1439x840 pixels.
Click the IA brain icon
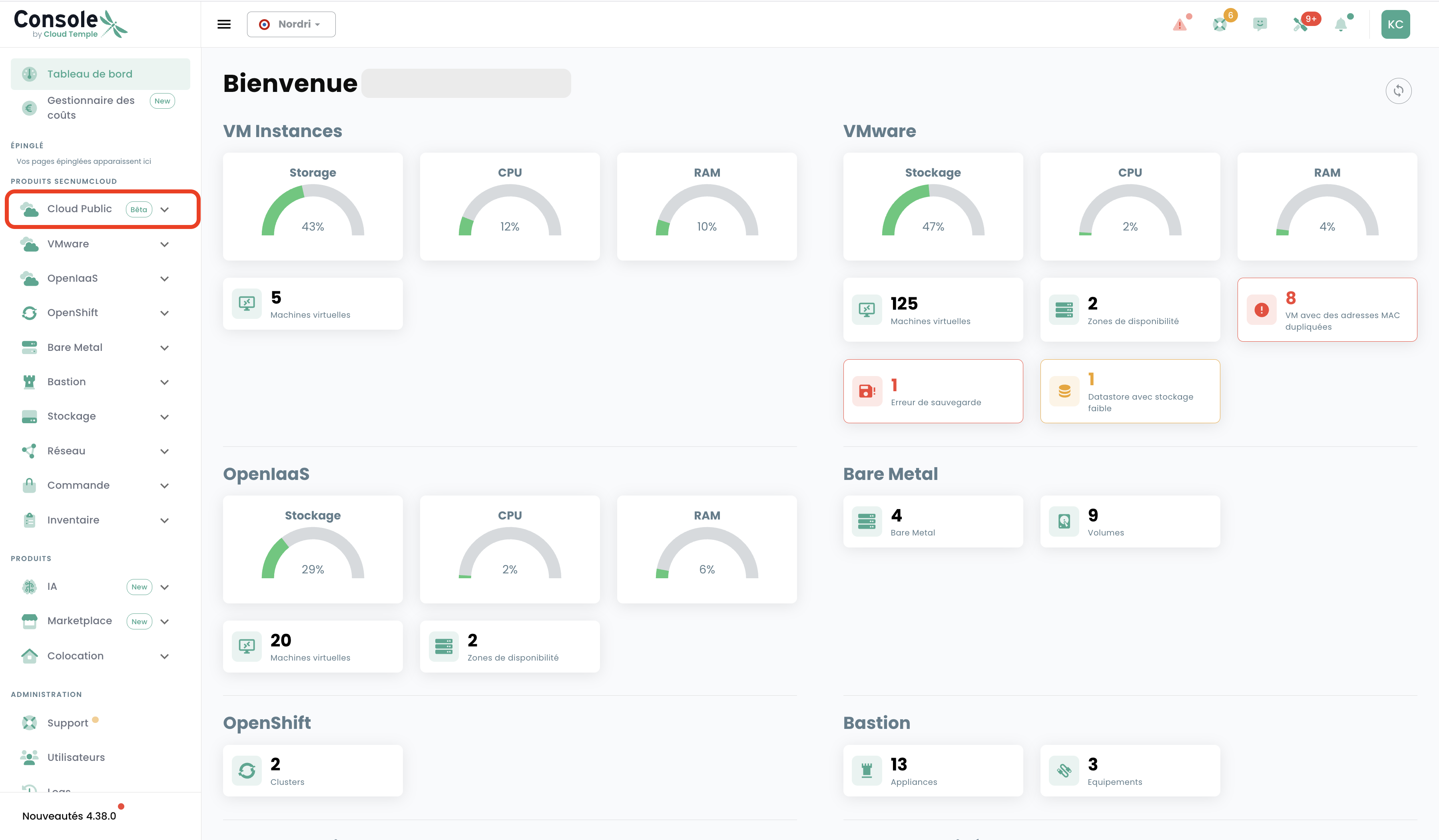(29, 587)
